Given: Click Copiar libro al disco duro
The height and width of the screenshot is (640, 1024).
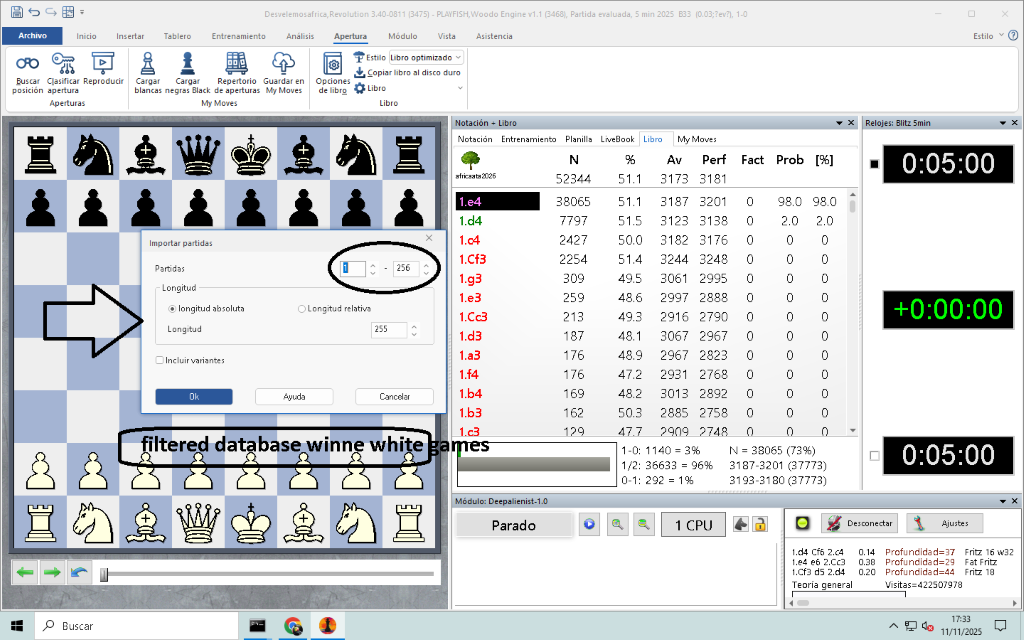Looking at the screenshot, I should click(x=412, y=73).
